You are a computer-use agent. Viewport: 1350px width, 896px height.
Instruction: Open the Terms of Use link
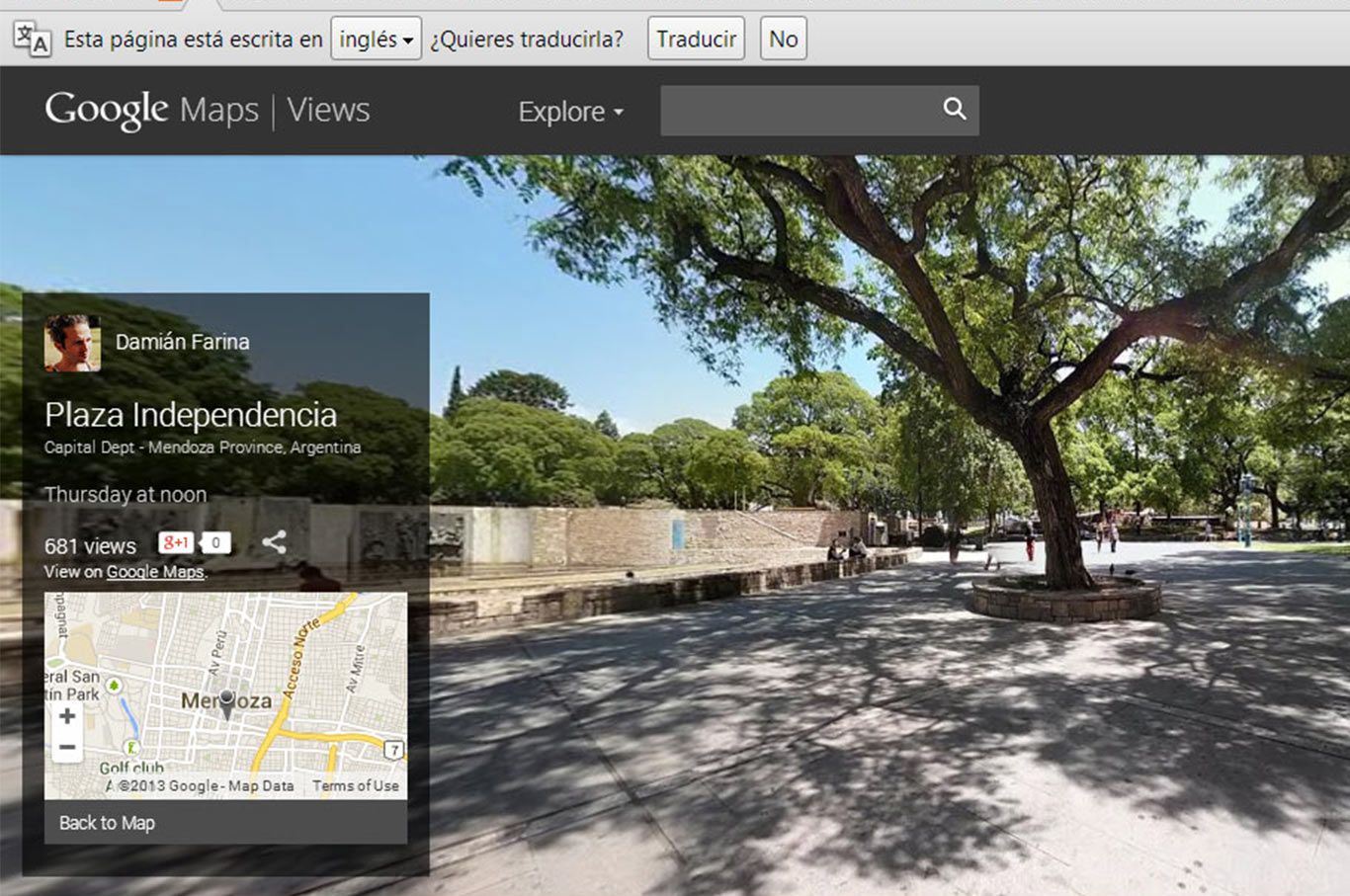[x=354, y=785]
